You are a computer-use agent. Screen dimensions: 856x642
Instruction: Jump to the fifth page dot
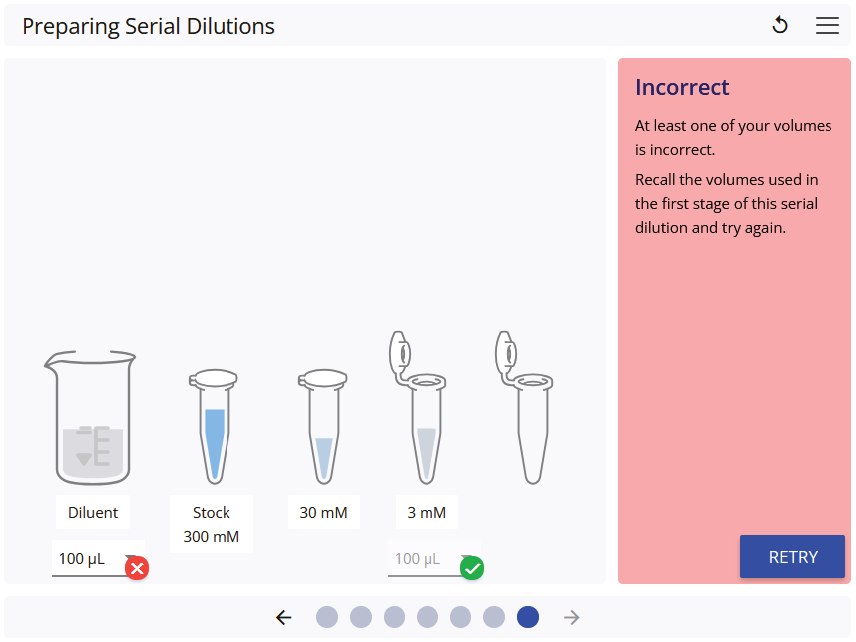click(x=461, y=617)
